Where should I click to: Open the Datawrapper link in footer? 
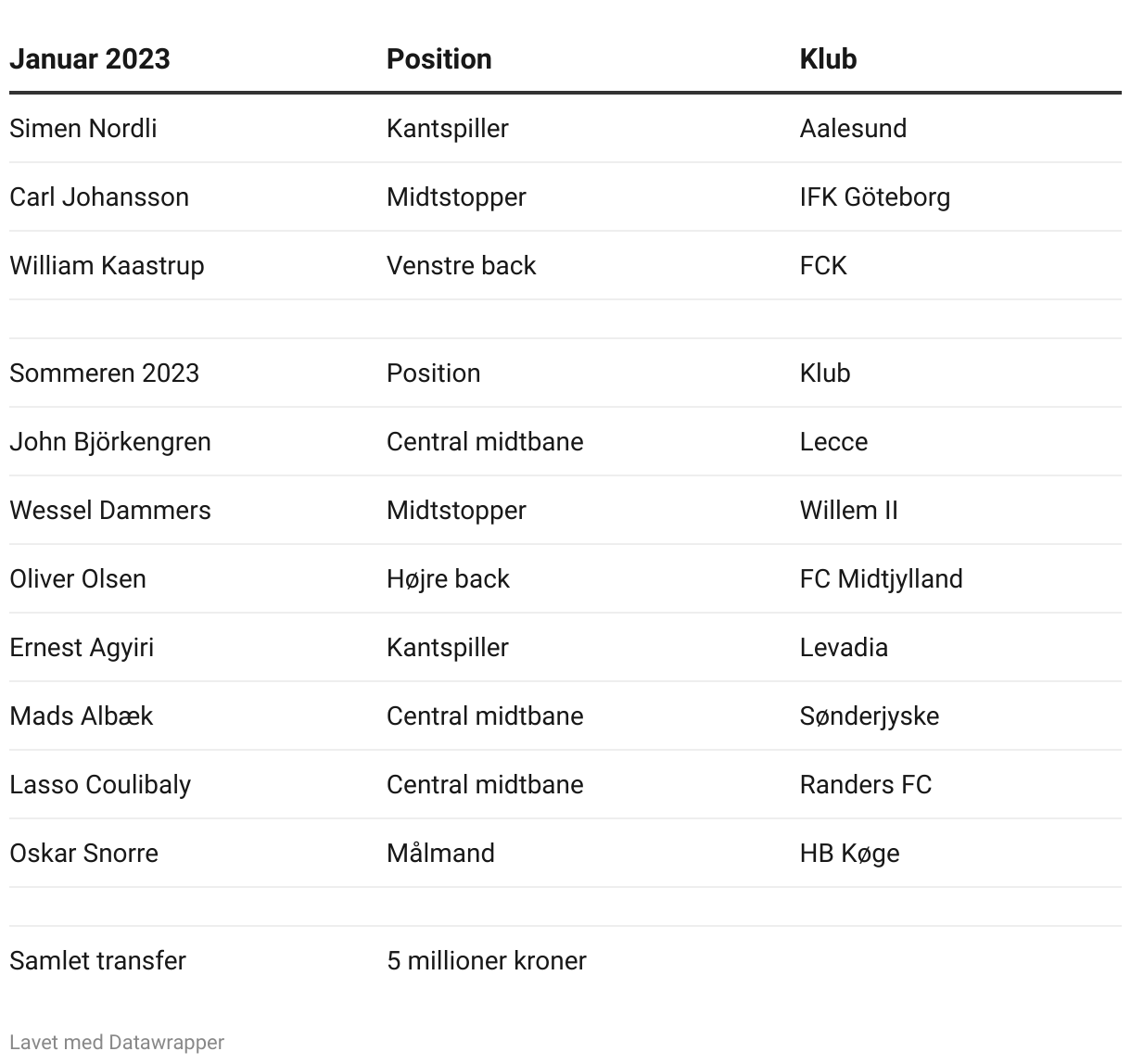166,1042
